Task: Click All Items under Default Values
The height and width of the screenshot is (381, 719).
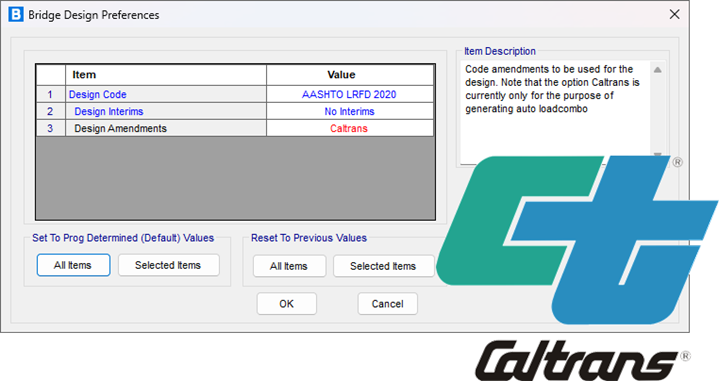Action: pos(73,265)
